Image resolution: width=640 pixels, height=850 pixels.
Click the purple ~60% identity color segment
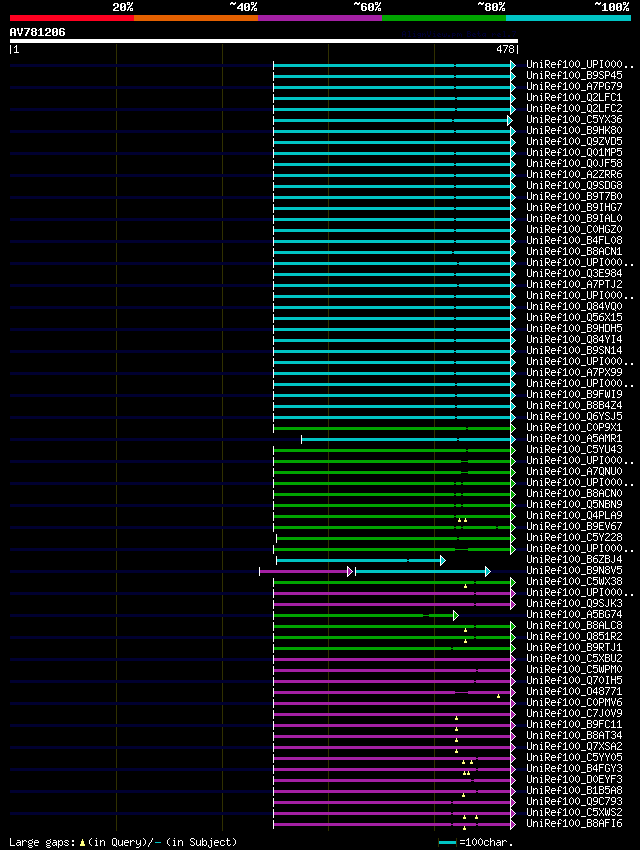point(320,18)
